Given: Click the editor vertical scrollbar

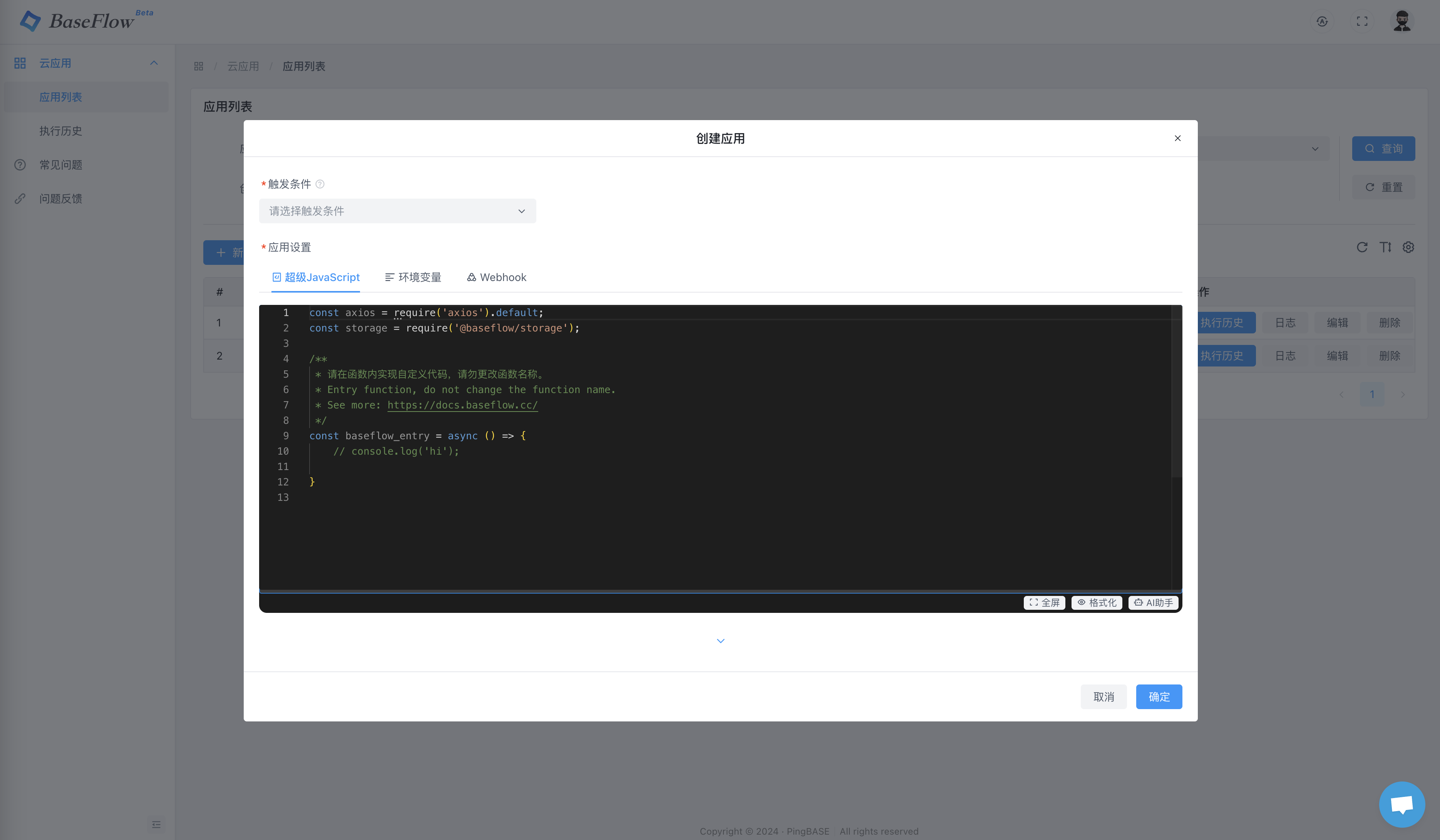Looking at the screenshot, I should coord(1177,392).
